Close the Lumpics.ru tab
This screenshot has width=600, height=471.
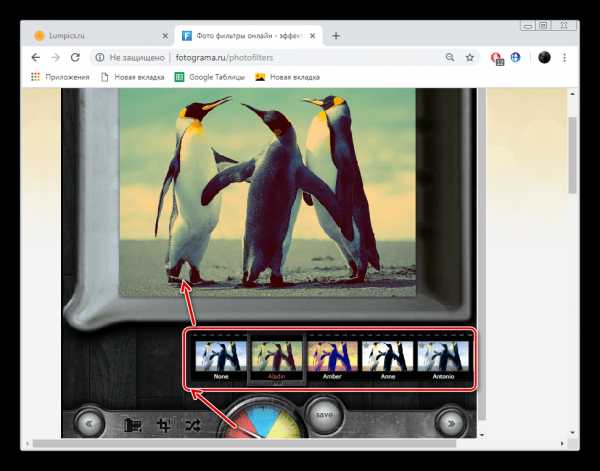point(165,36)
